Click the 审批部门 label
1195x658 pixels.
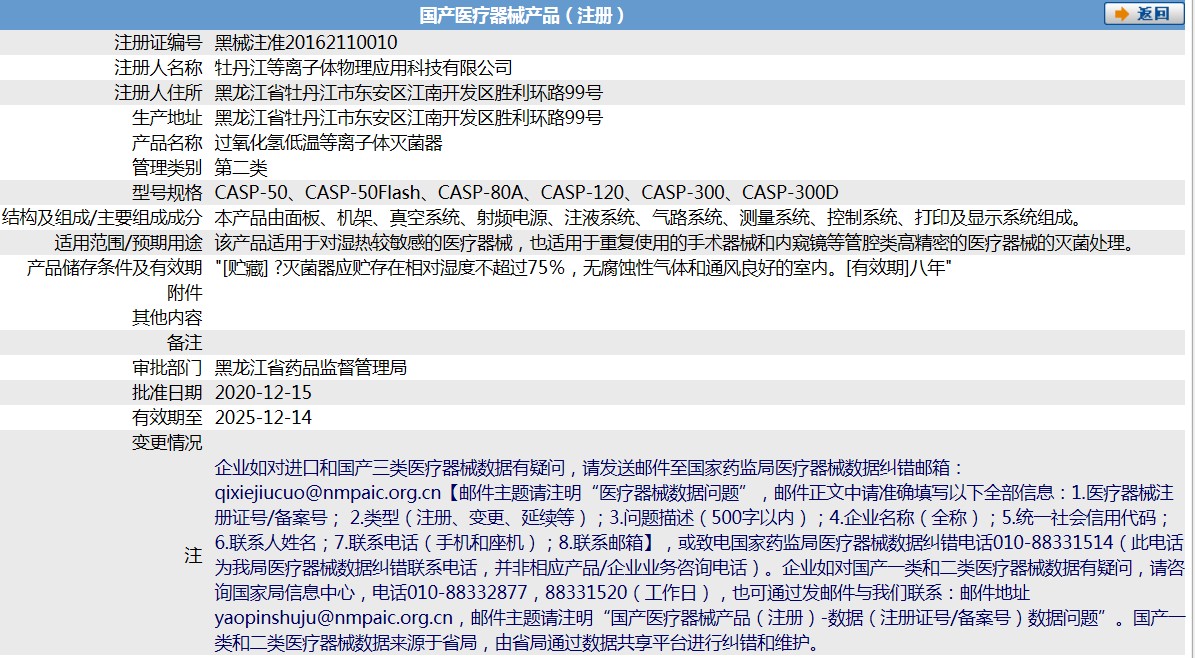(x=167, y=368)
